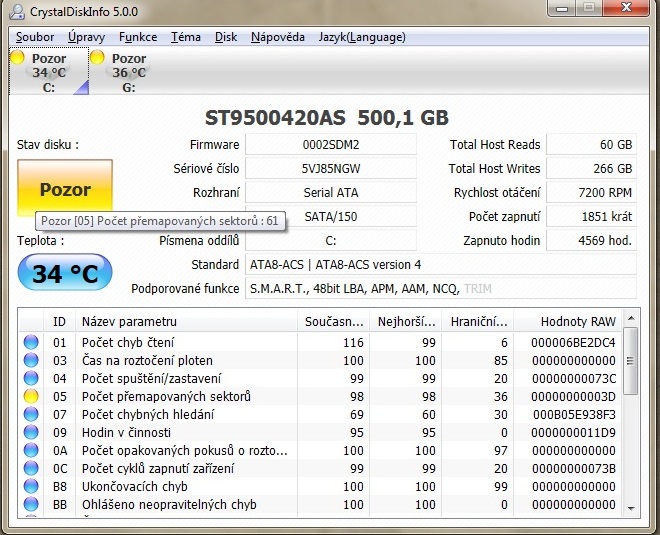
Task: Click blue status icon for ID 04
Action: tap(31, 378)
